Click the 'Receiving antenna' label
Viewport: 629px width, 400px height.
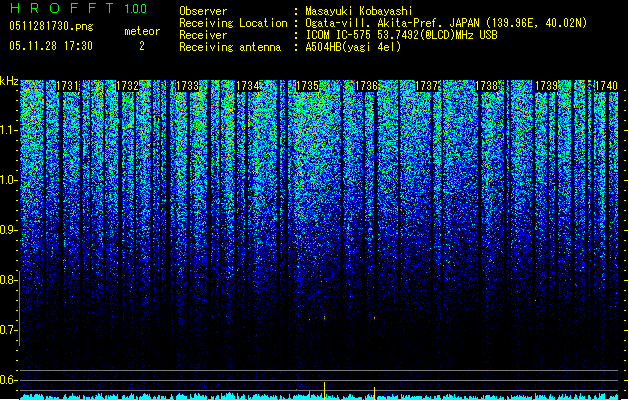pos(230,47)
